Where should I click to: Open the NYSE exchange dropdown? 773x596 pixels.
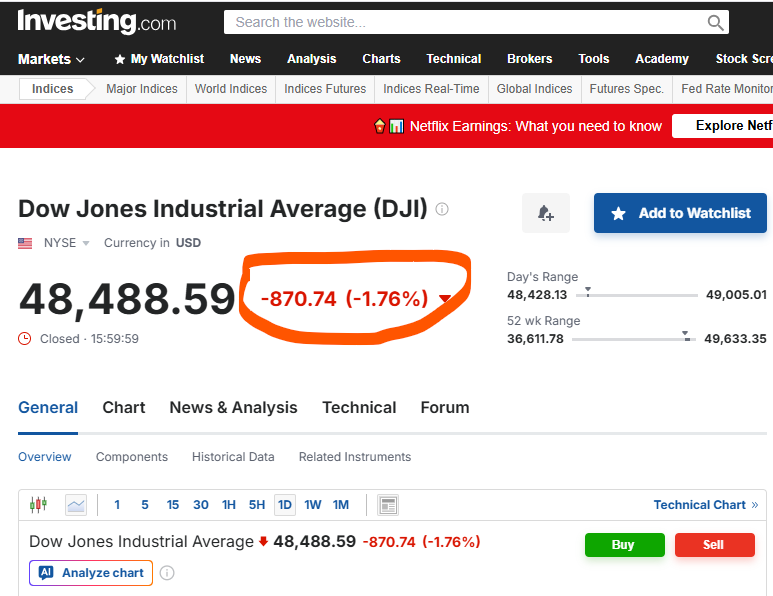tap(67, 243)
